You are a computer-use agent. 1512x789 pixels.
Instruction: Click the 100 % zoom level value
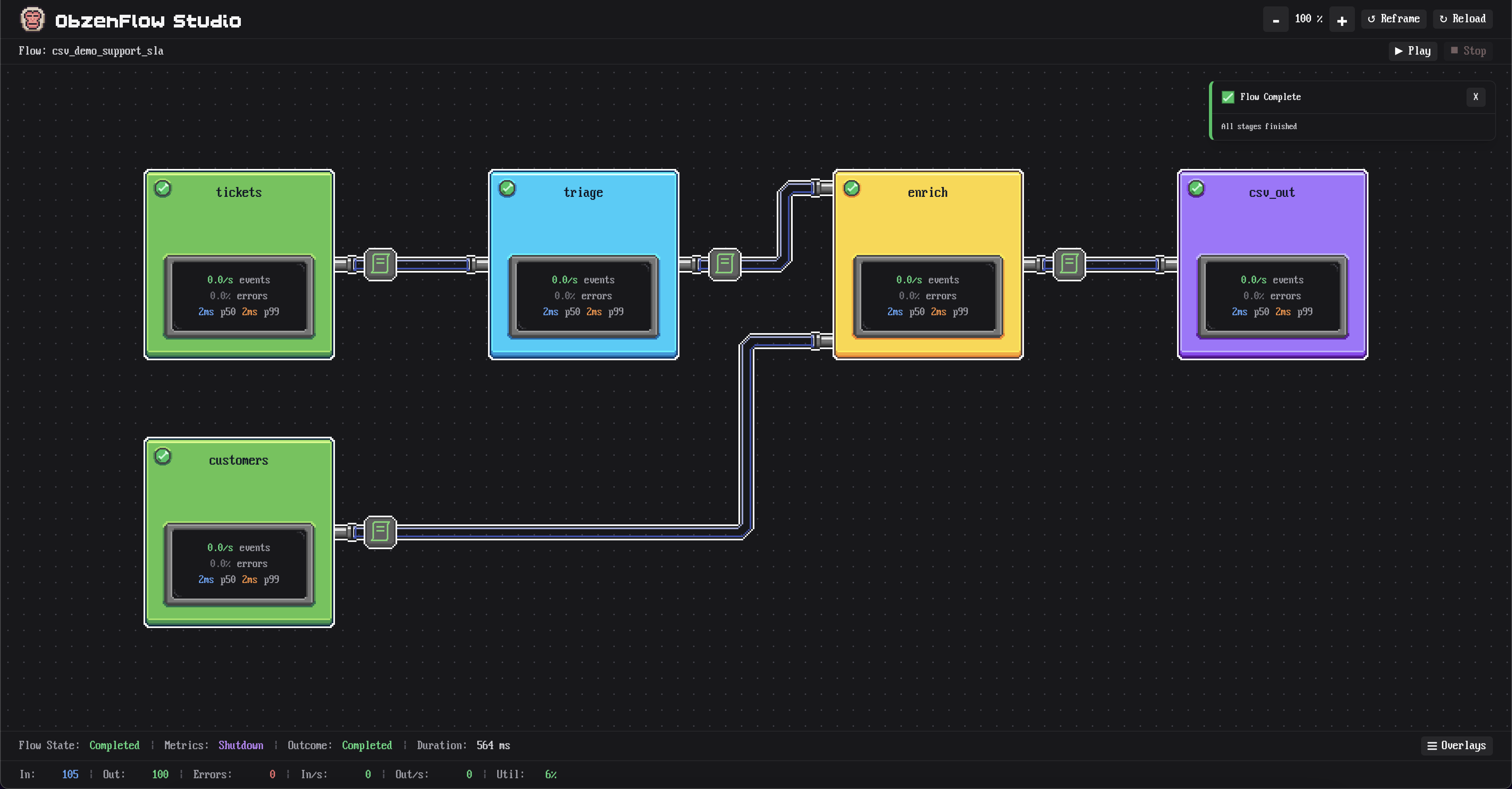1309,19
